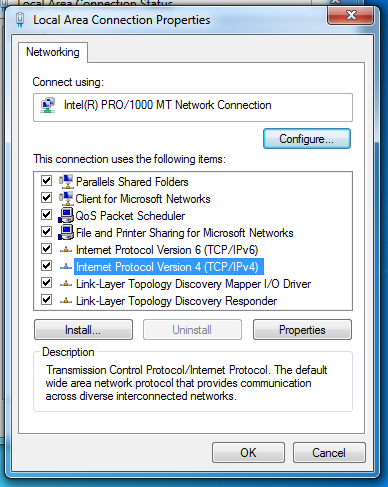
Task: Dismiss dialog with Cancel button
Action: click(329, 453)
